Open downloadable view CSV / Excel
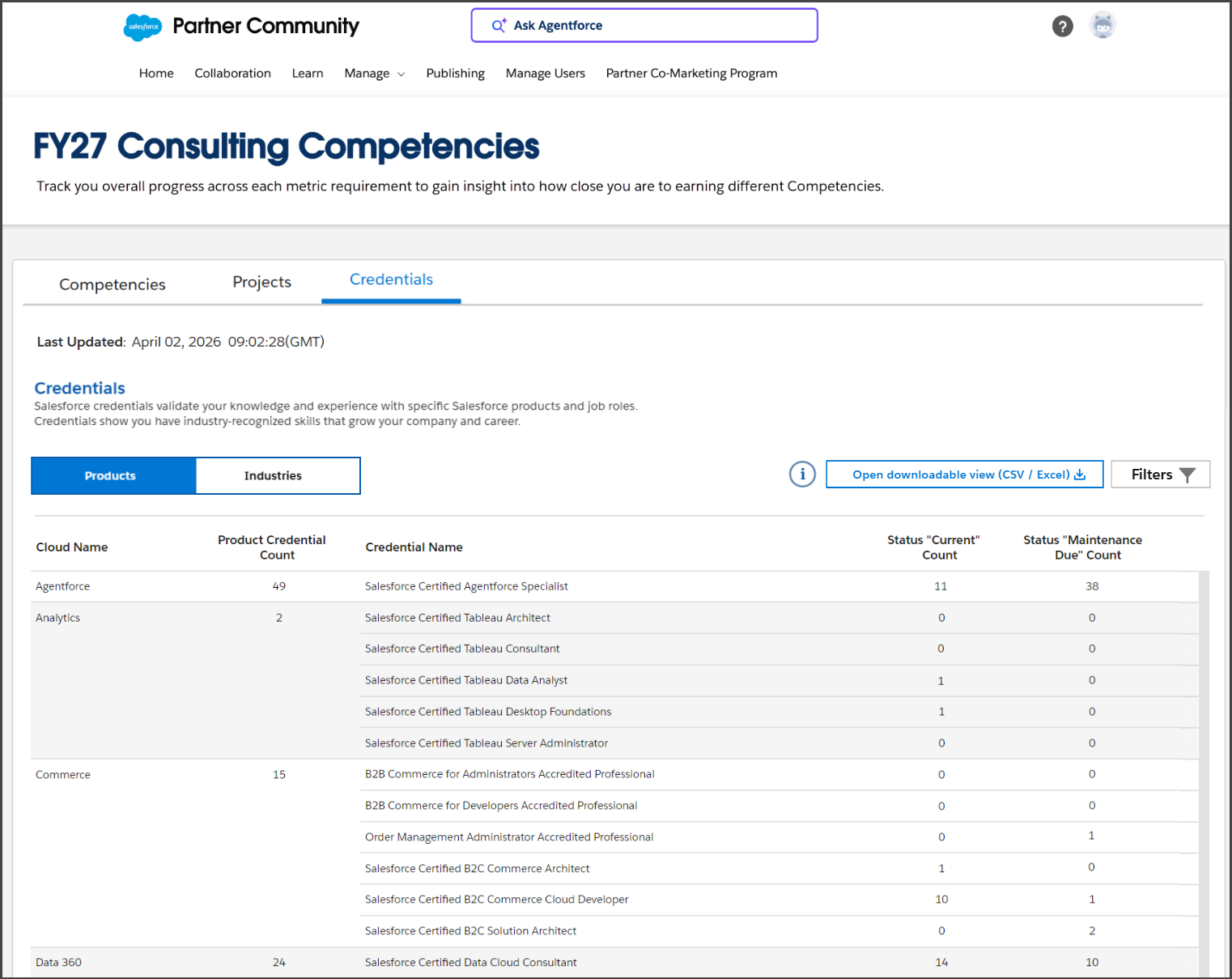Image resolution: width=1232 pixels, height=979 pixels. [x=964, y=475]
